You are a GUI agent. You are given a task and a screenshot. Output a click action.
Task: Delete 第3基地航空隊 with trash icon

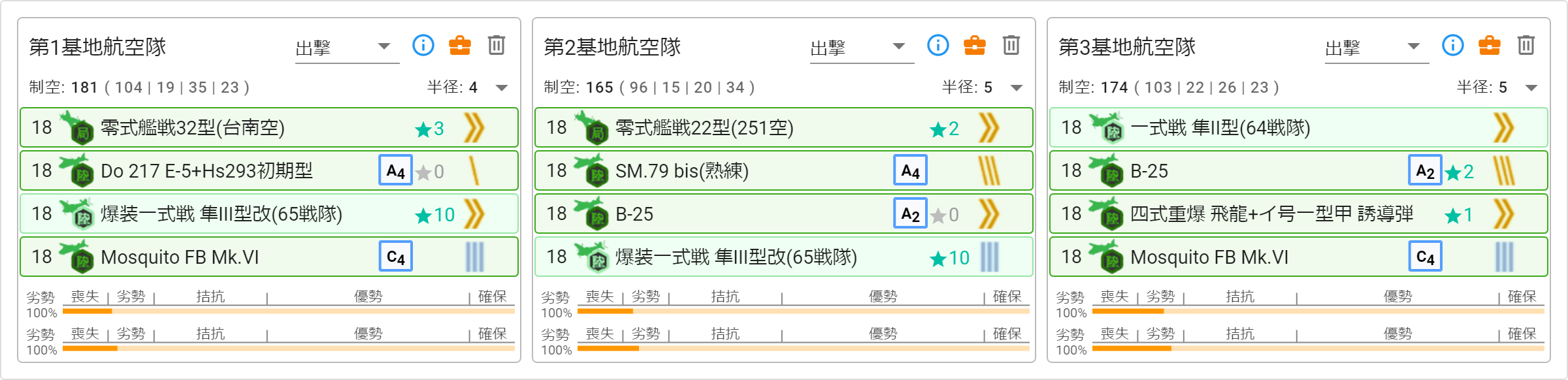pos(1526,45)
